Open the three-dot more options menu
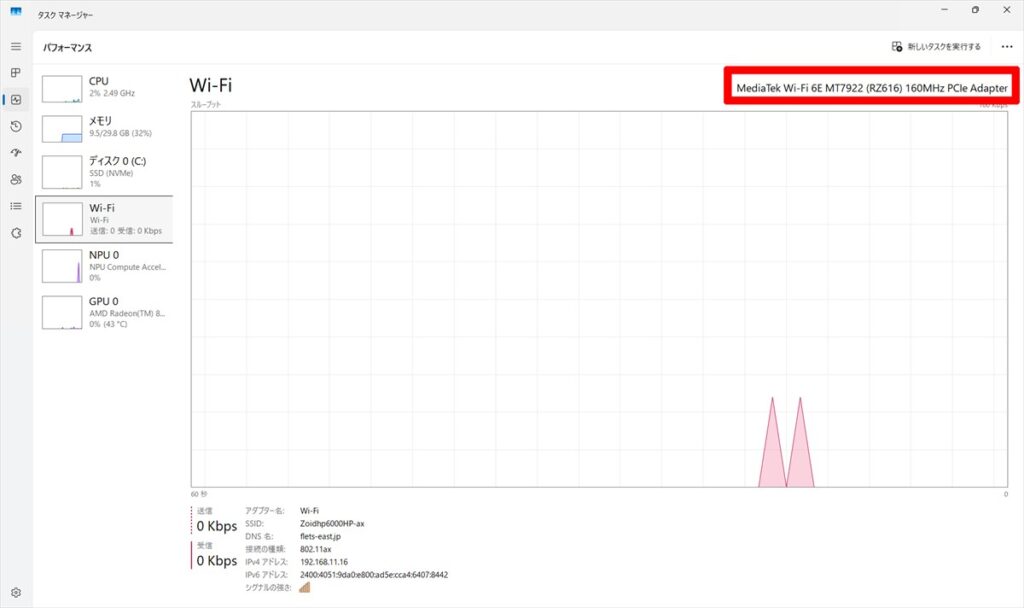This screenshot has height=608, width=1024. (x=1006, y=46)
